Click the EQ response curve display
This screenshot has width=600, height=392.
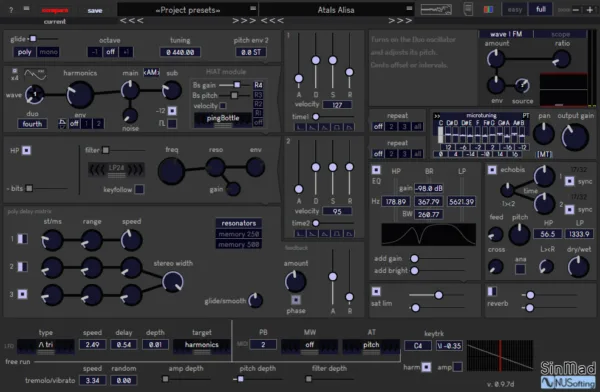(x=429, y=234)
